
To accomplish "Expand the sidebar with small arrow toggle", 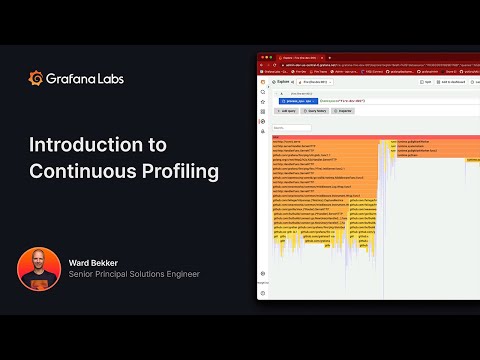I will point(269,87).
